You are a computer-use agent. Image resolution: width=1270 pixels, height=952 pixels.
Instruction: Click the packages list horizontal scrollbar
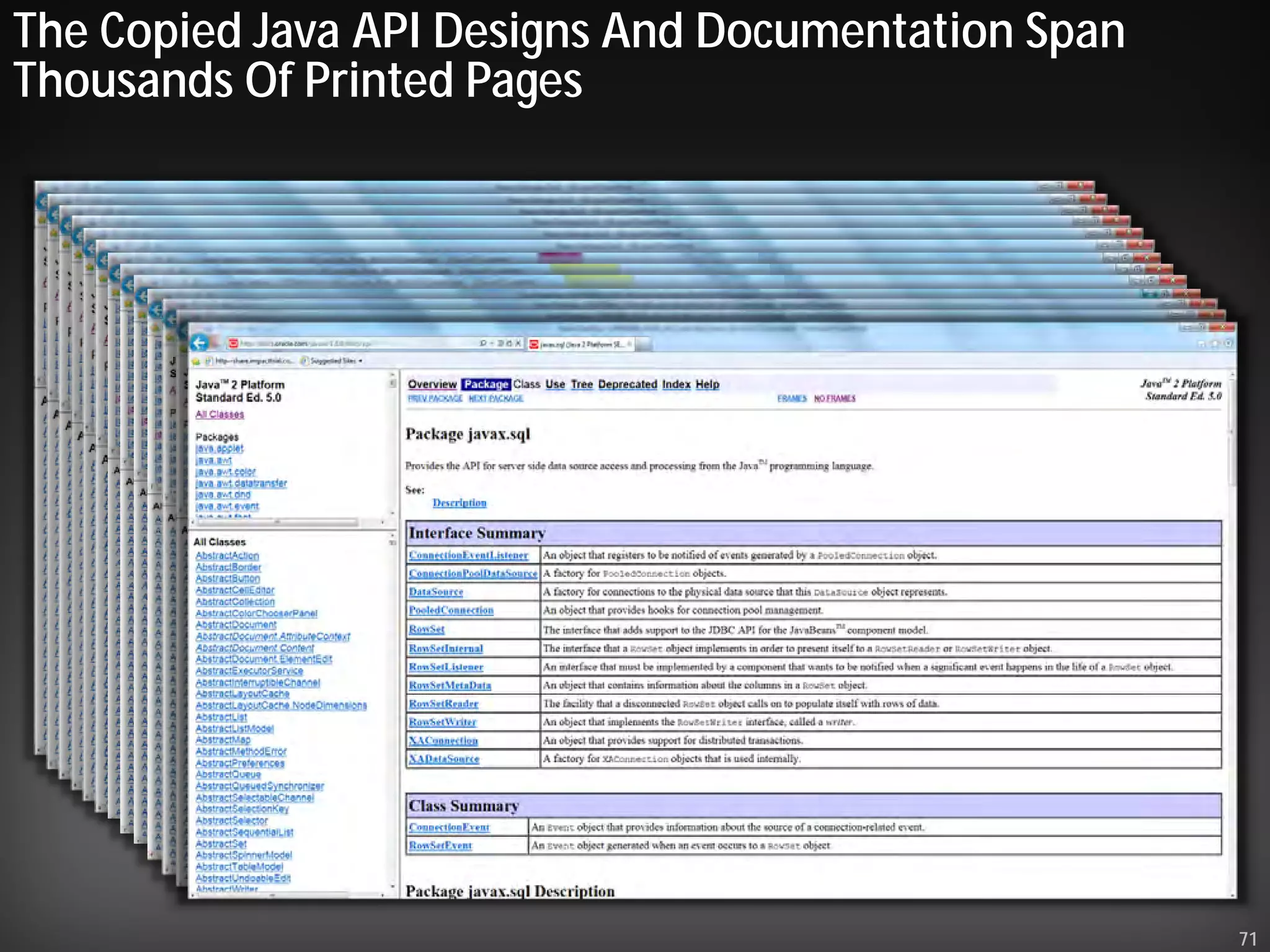(x=277, y=522)
